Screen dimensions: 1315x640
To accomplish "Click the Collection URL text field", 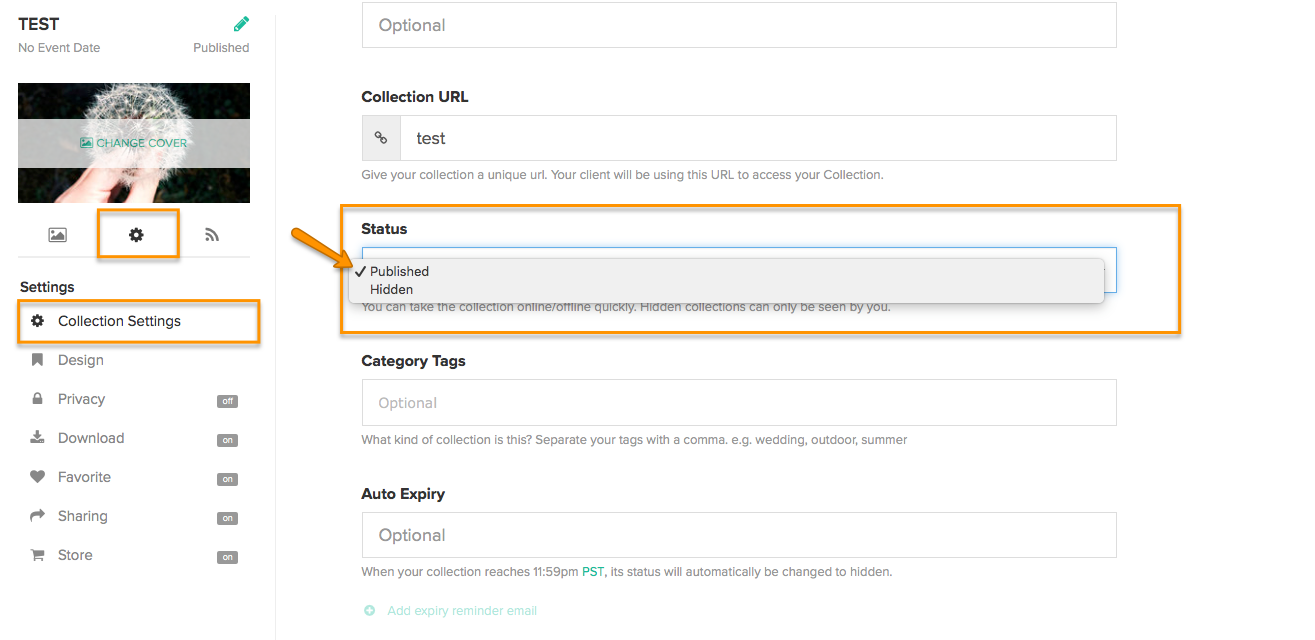I will point(758,138).
